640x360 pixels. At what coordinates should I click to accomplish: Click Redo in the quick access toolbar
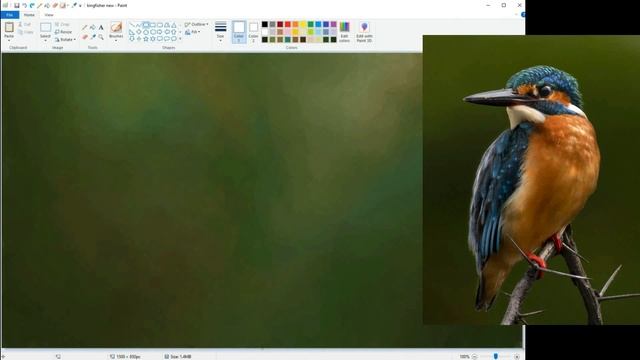(x=32, y=5)
